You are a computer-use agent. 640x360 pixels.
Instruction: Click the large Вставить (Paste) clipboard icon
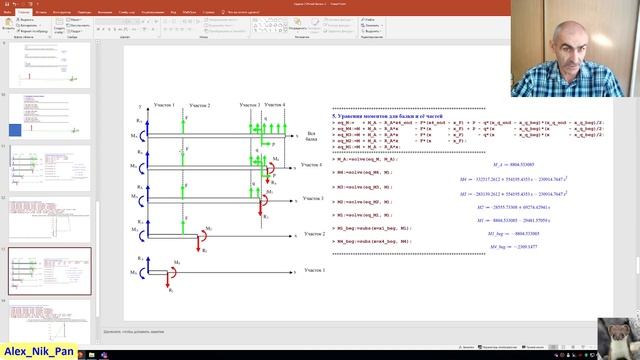(x=8, y=23)
